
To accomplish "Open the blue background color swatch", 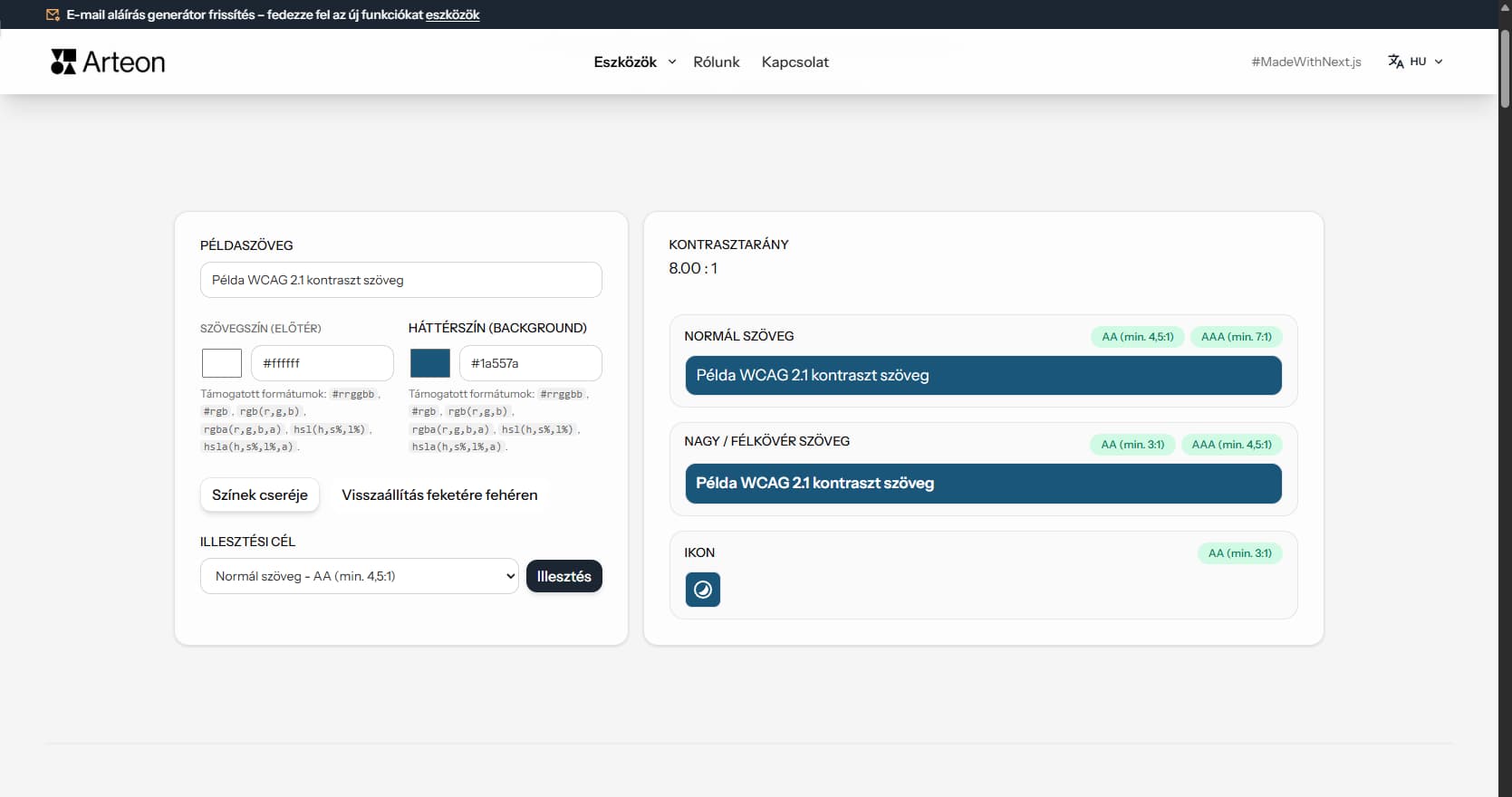I will point(430,363).
